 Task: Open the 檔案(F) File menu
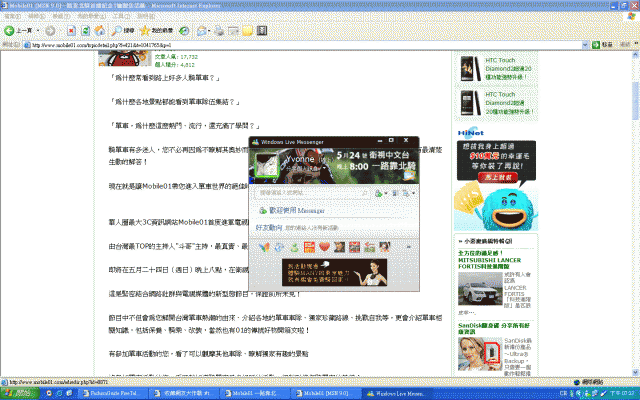click(x=12, y=16)
